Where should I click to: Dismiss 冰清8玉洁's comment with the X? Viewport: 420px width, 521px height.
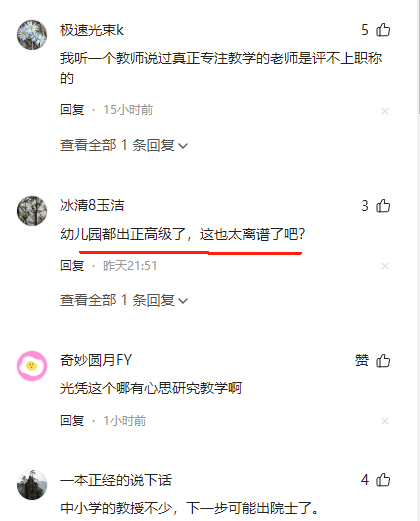(385, 266)
